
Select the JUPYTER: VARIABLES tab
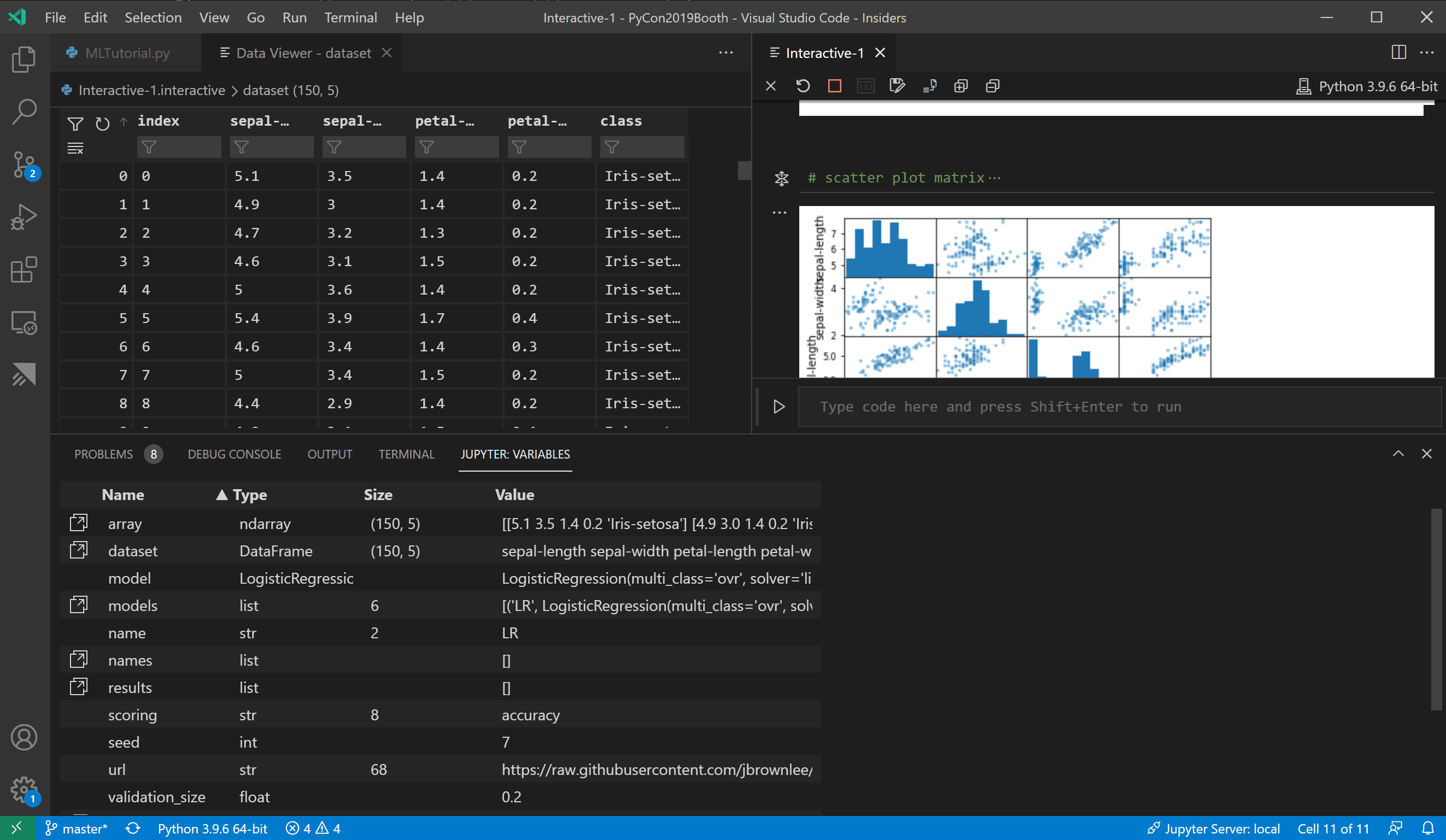coord(514,454)
